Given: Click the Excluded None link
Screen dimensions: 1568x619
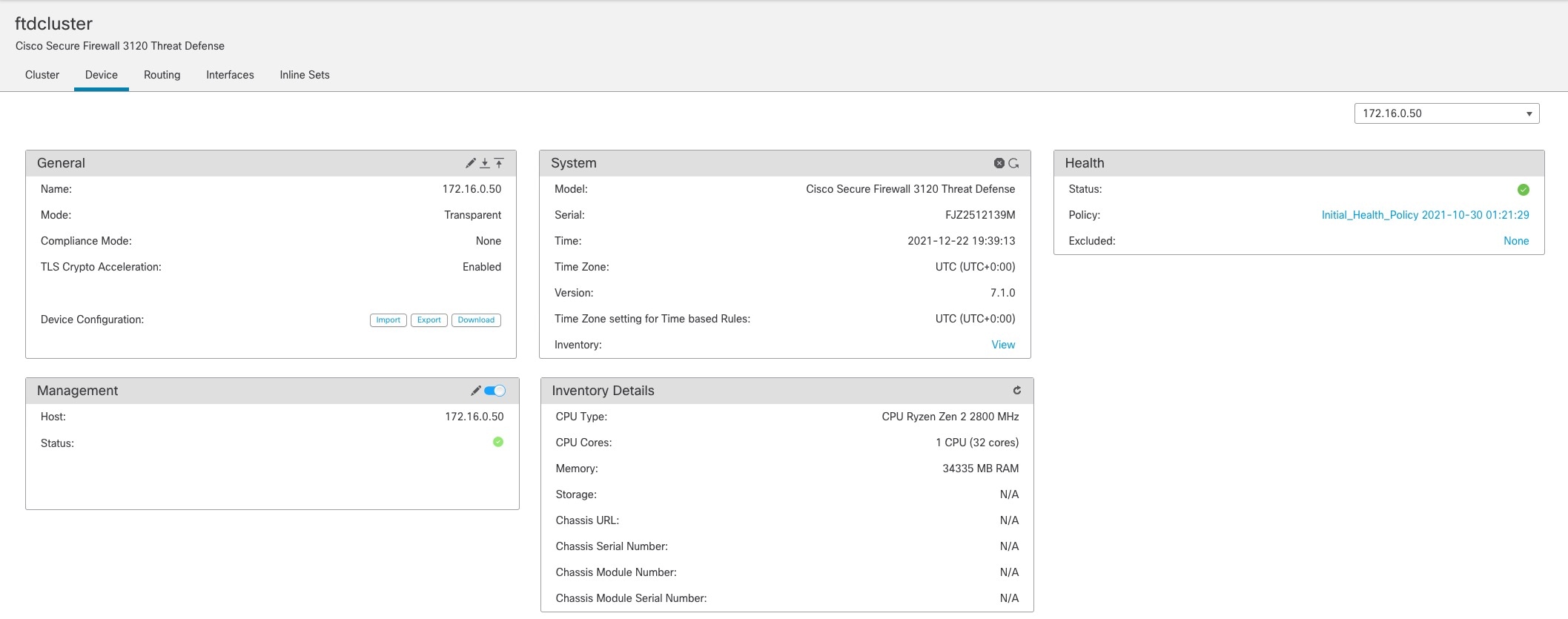Looking at the screenshot, I should (x=1516, y=241).
